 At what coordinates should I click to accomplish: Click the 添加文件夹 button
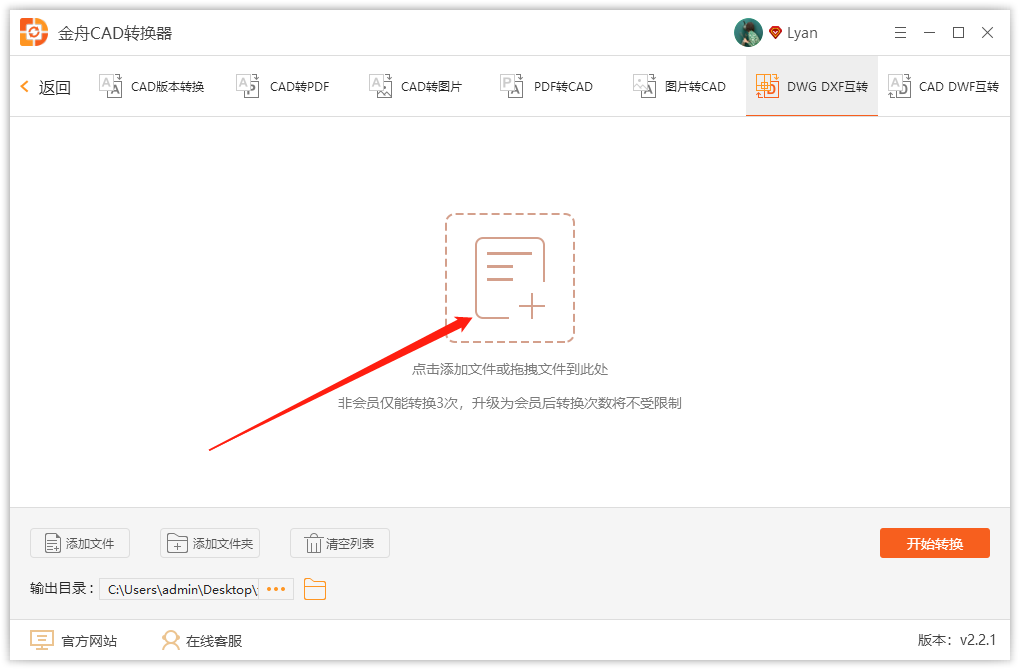point(210,543)
